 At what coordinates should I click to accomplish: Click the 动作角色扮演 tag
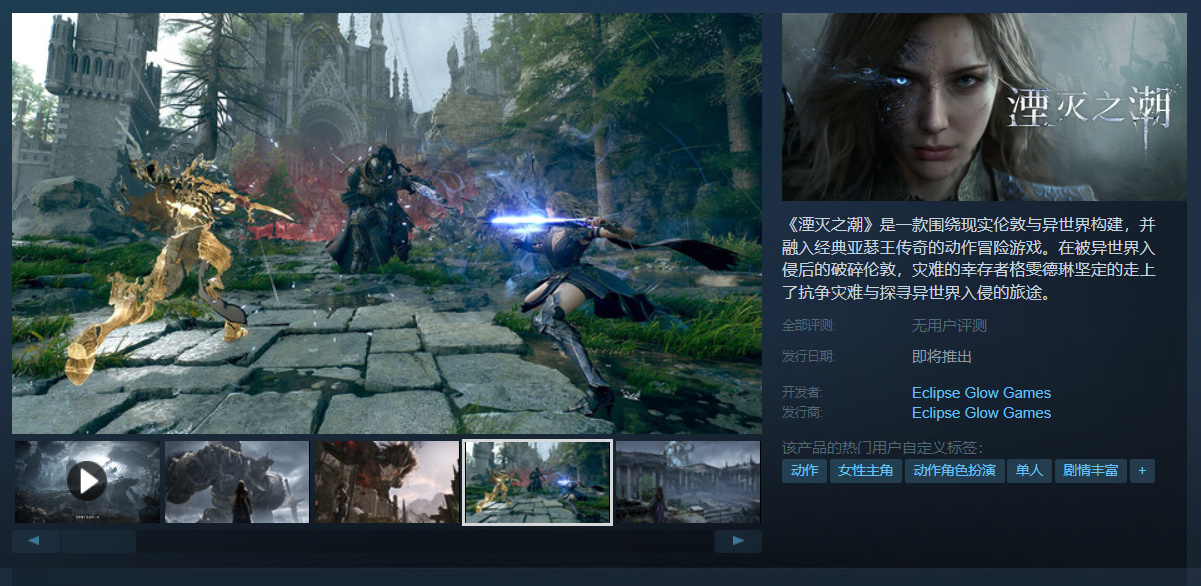pos(954,471)
